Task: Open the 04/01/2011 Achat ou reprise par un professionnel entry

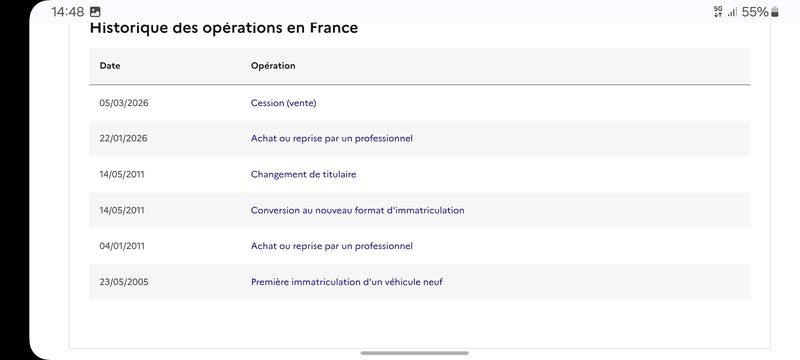Action: pos(332,246)
